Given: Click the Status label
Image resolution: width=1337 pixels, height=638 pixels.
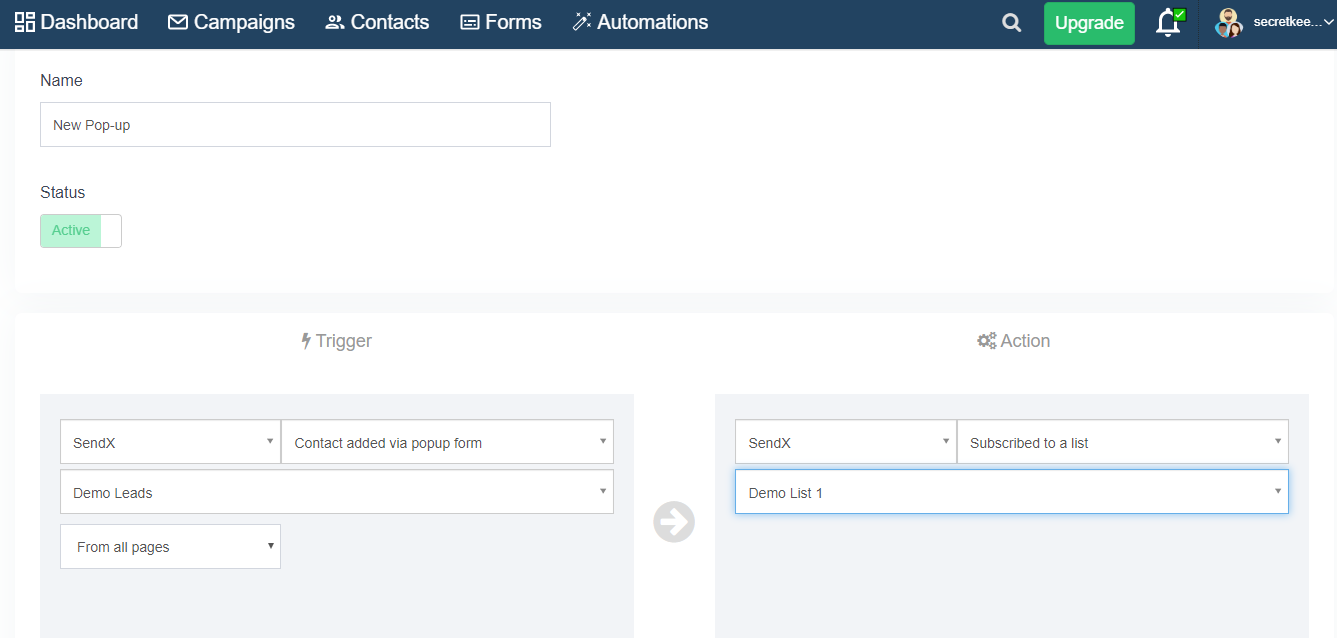Looking at the screenshot, I should (x=63, y=192).
